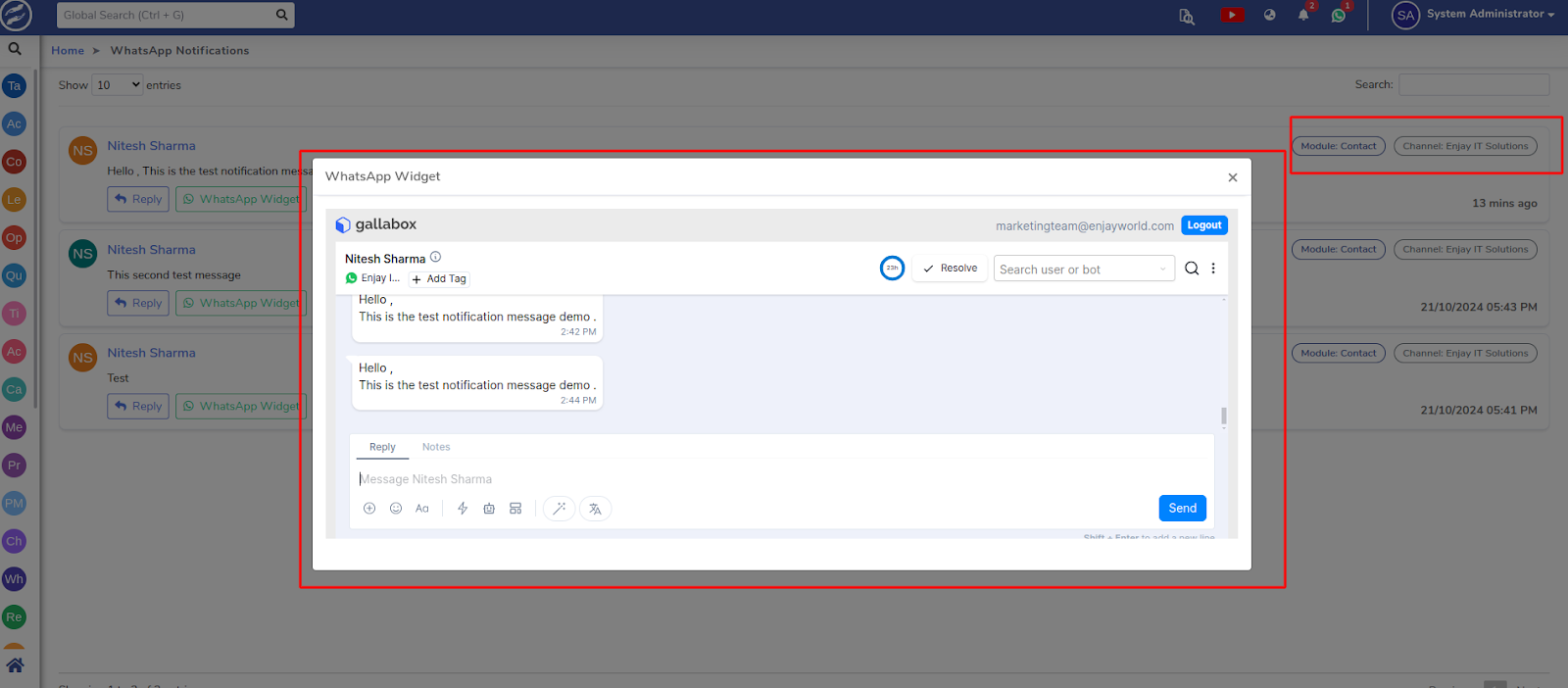
Task: Reply to the Test message
Action: [x=138, y=406]
